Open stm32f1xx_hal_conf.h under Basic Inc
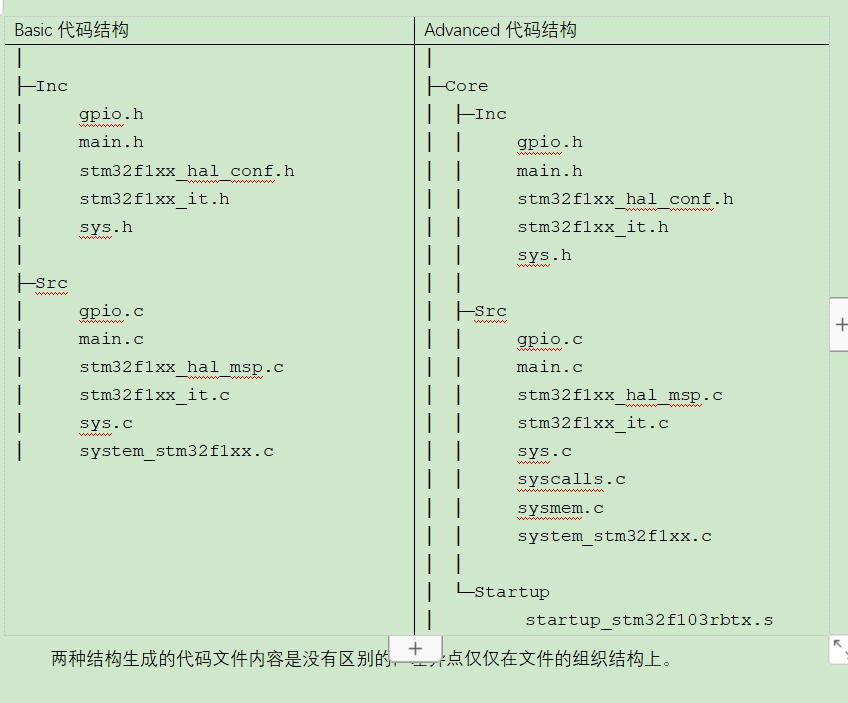 (187, 171)
